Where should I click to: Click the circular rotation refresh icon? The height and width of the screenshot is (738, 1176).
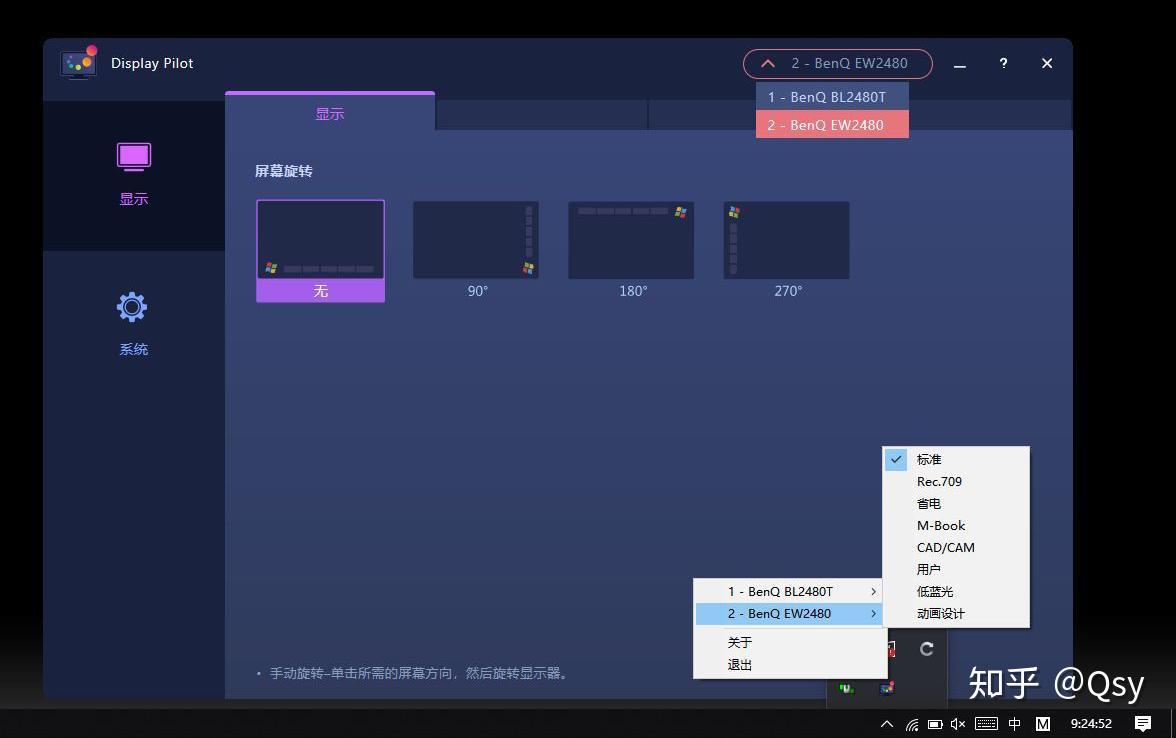tap(925, 648)
